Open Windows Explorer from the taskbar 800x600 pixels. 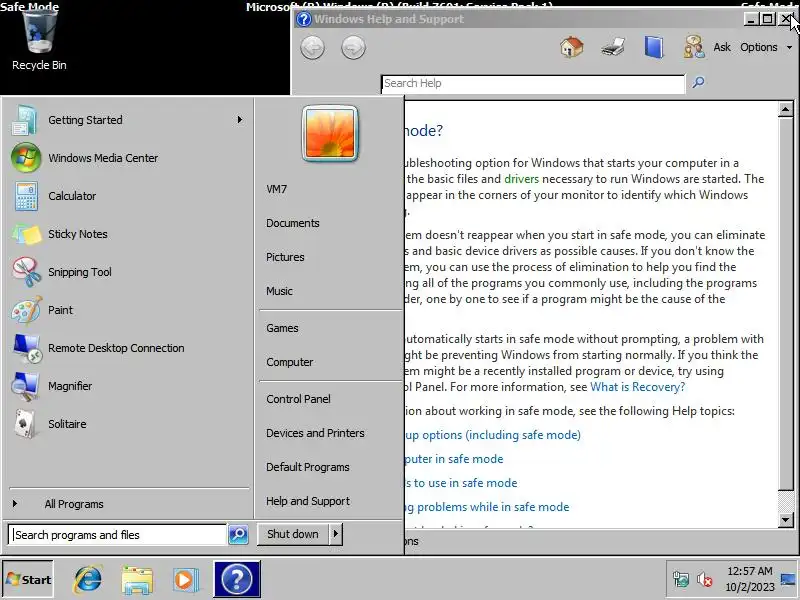(137, 580)
